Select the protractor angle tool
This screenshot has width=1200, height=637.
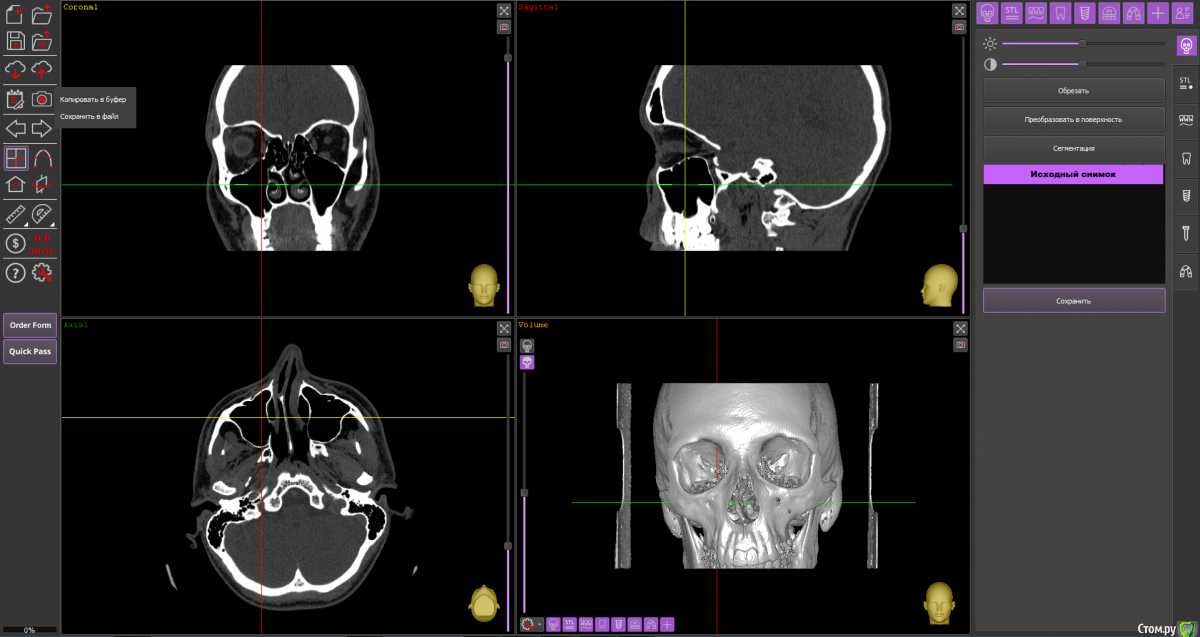point(42,213)
